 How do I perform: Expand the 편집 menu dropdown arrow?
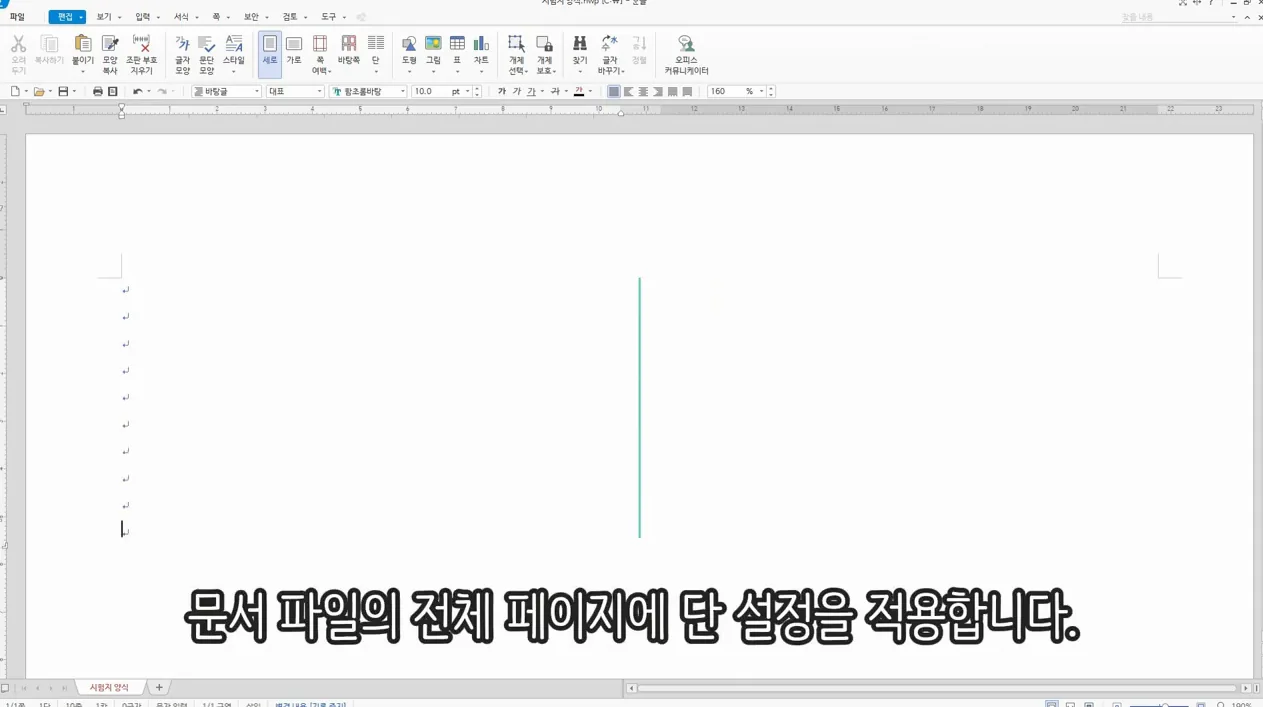[81, 17]
